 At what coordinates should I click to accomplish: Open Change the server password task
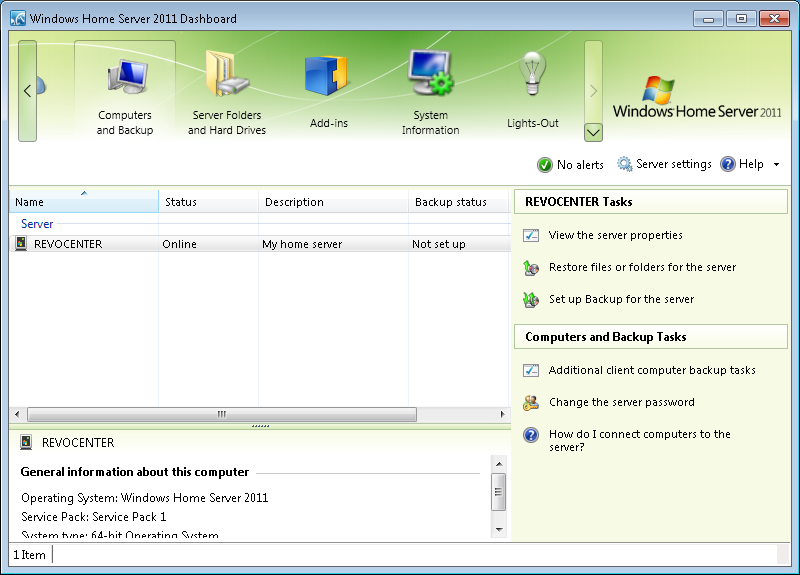pos(621,403)
